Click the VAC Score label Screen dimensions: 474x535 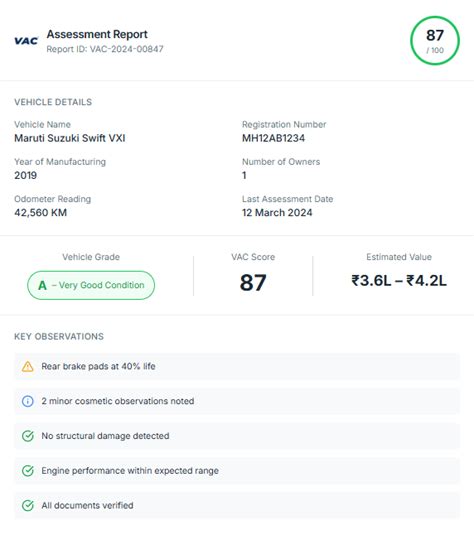(253, 257)
